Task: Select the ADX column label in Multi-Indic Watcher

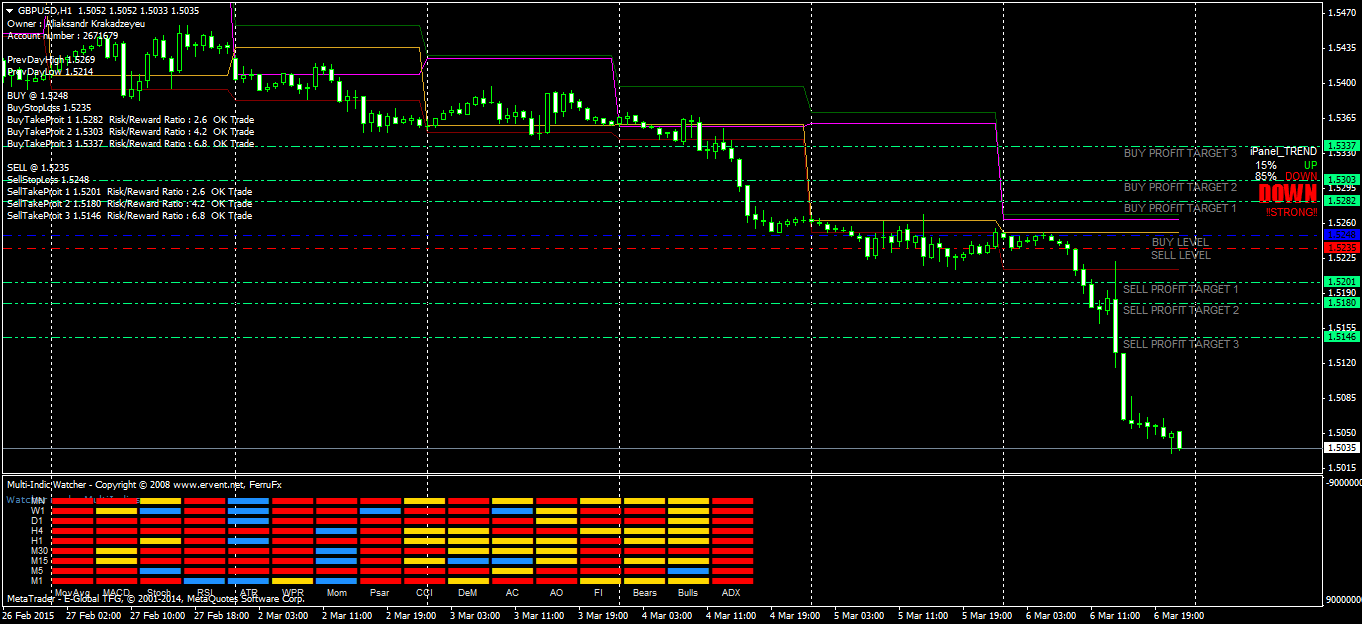Action: (731, 592)
